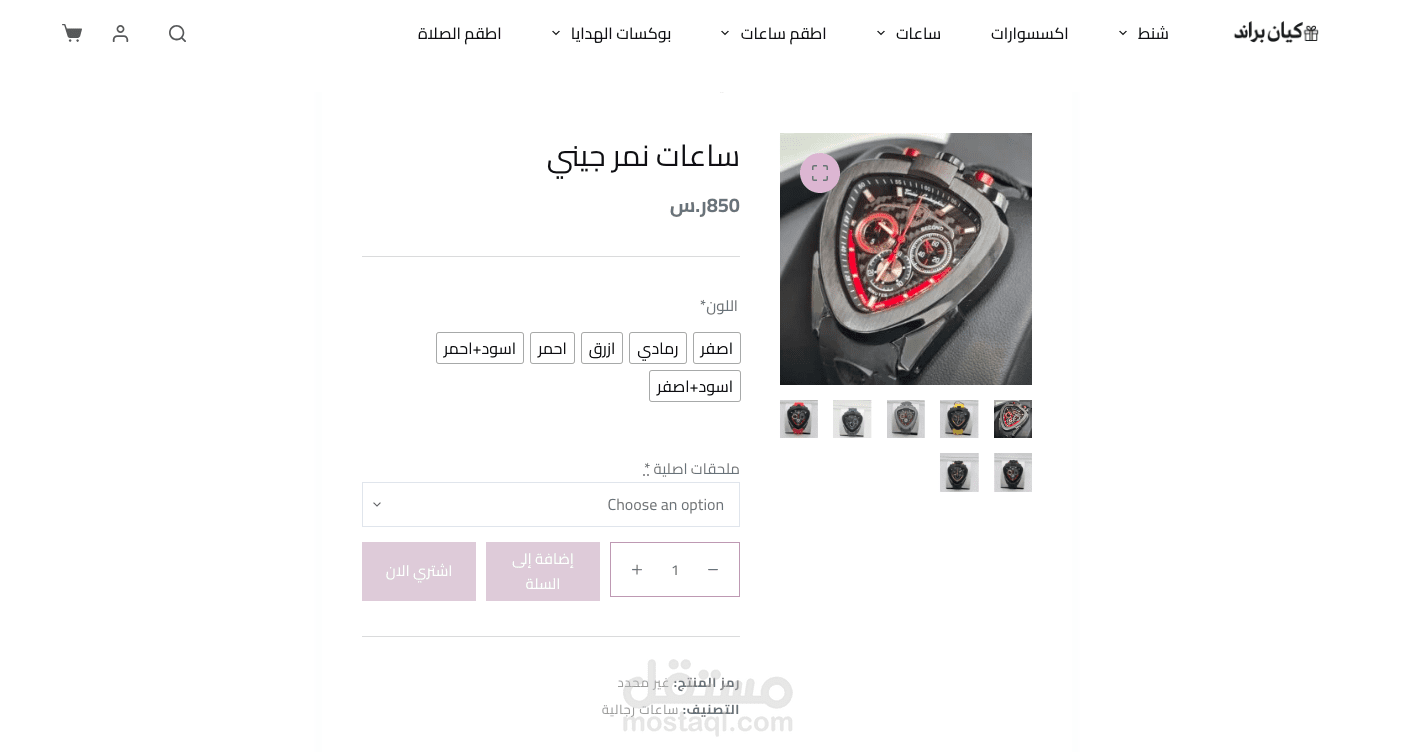Click the search magnifier icon
The height and width of the screenshot is (752, 1417).
[x=178, y=33]
